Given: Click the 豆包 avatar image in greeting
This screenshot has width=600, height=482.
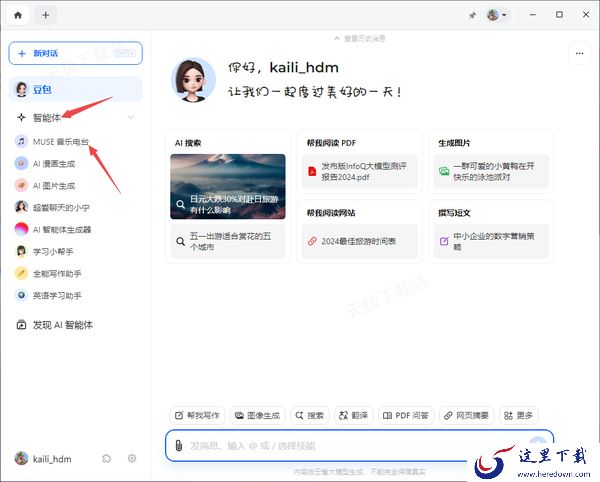Looking at the screenshot, I should [193, 80].
